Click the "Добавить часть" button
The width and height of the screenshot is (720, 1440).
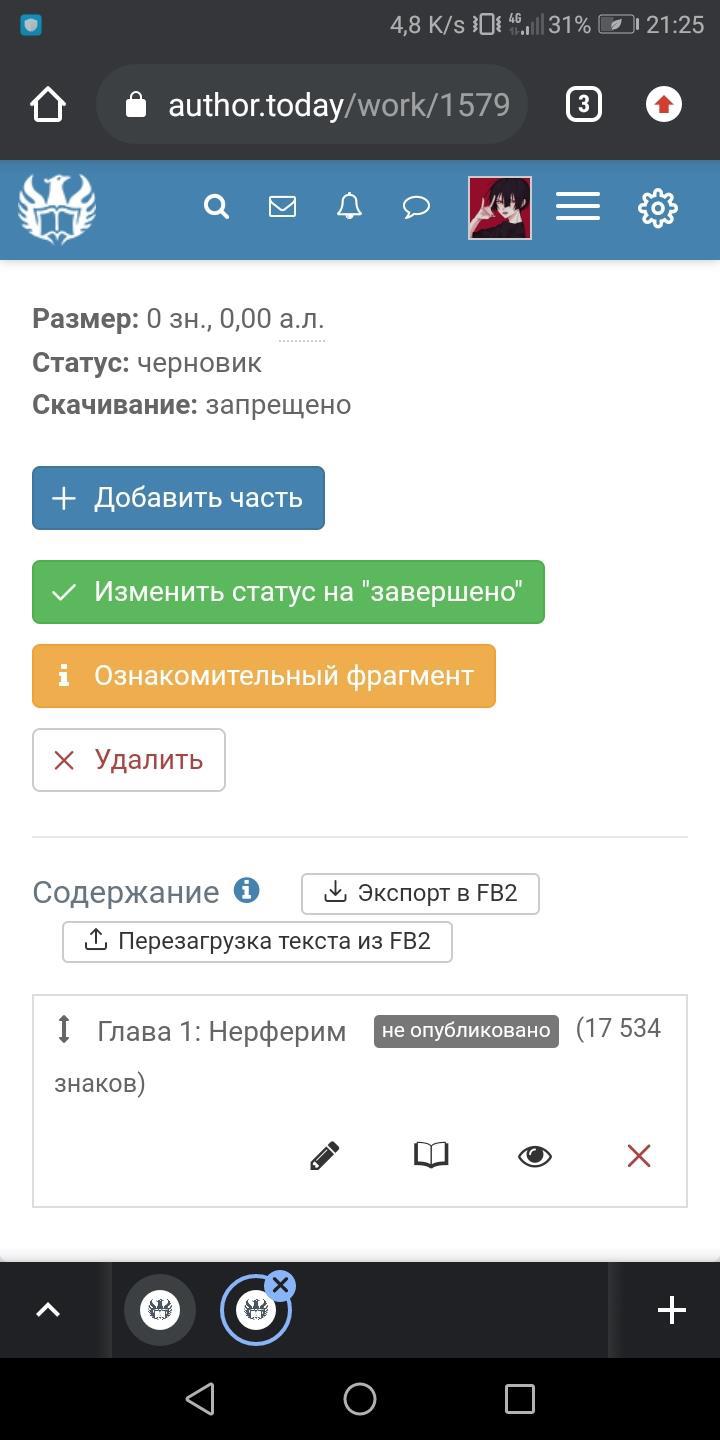pyautogui.click(x=178, y=498)
